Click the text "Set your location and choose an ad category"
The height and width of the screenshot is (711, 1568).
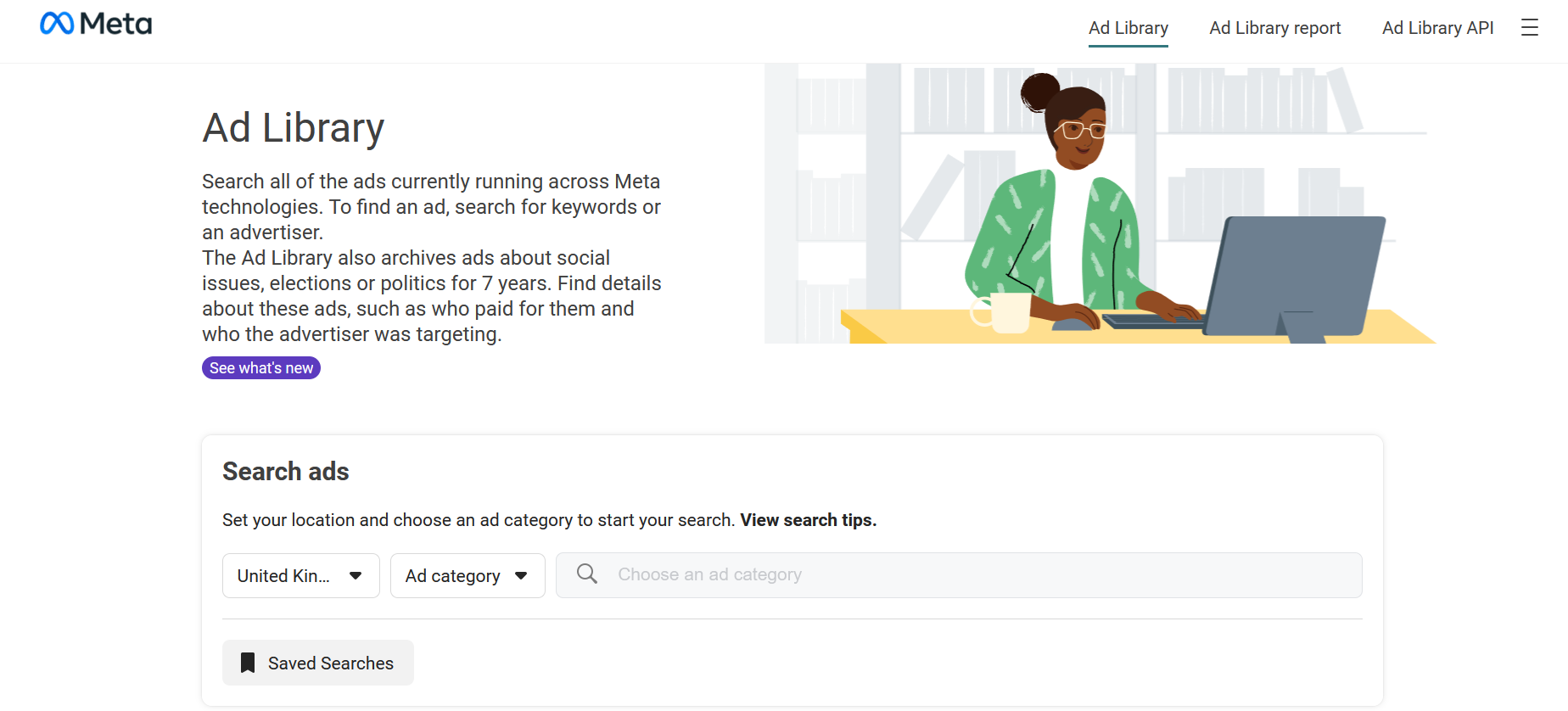pyautogui.click(x=397, y=520)
